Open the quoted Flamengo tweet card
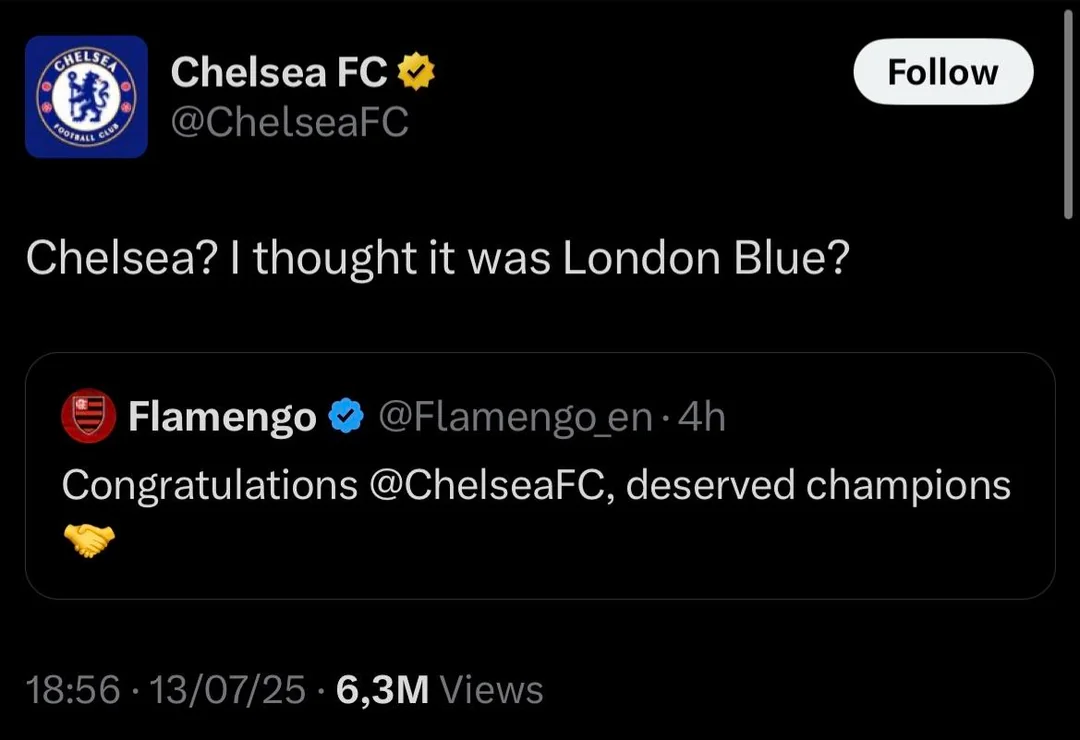 pos(540,475)
